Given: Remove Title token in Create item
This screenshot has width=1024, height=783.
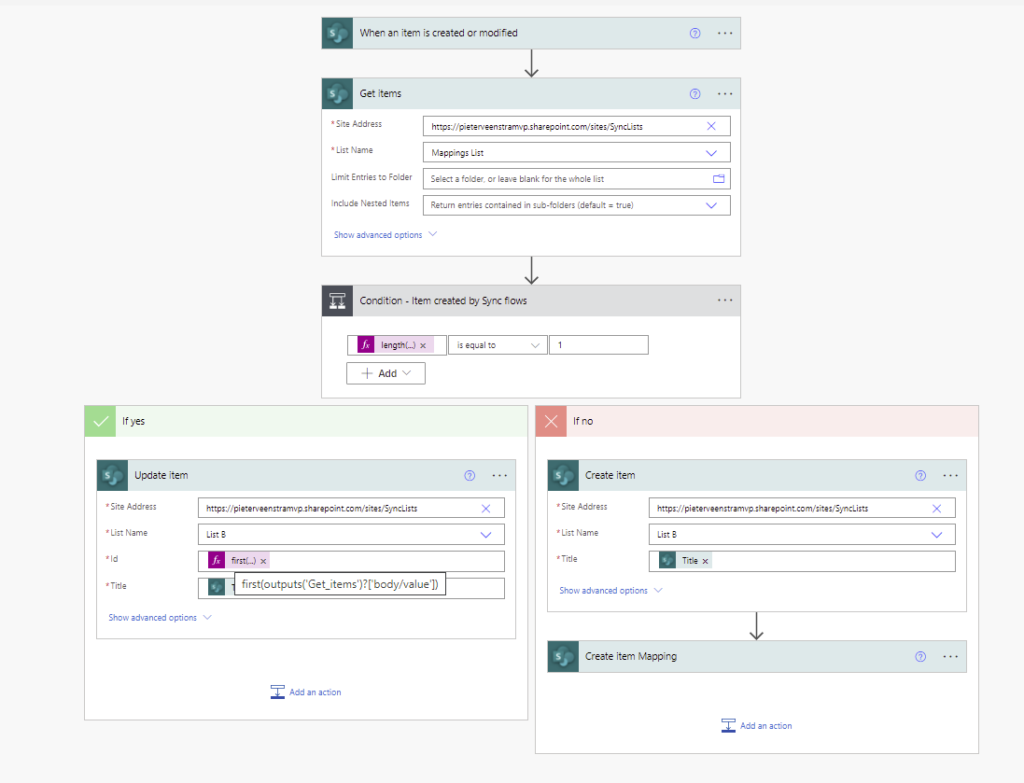Looking at the screenshot, I should coord(705,561).
